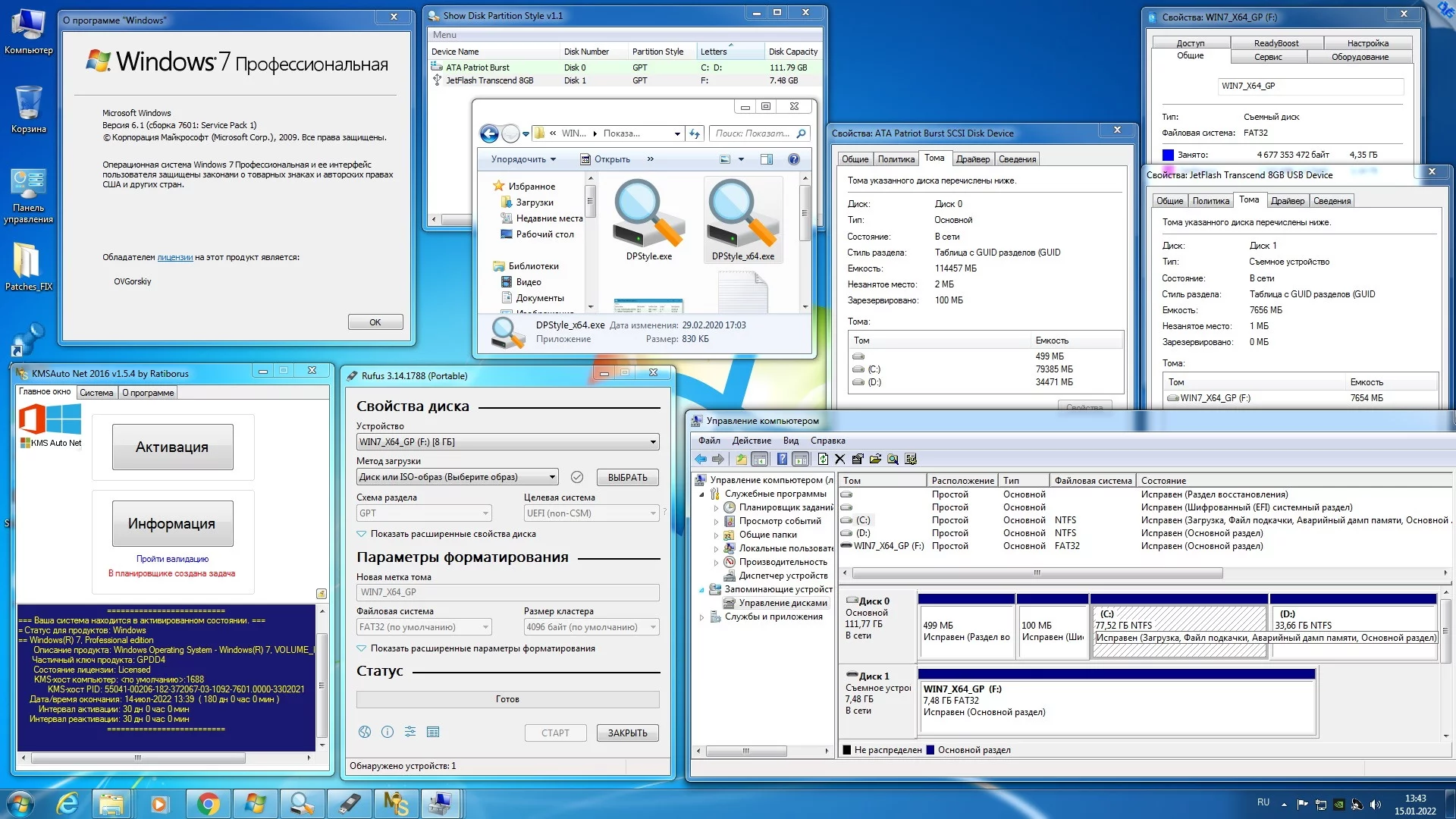Screen dimensions: 1456x819
Task: Toggle the console tree pane toolbar button
Action: point(760,459)
